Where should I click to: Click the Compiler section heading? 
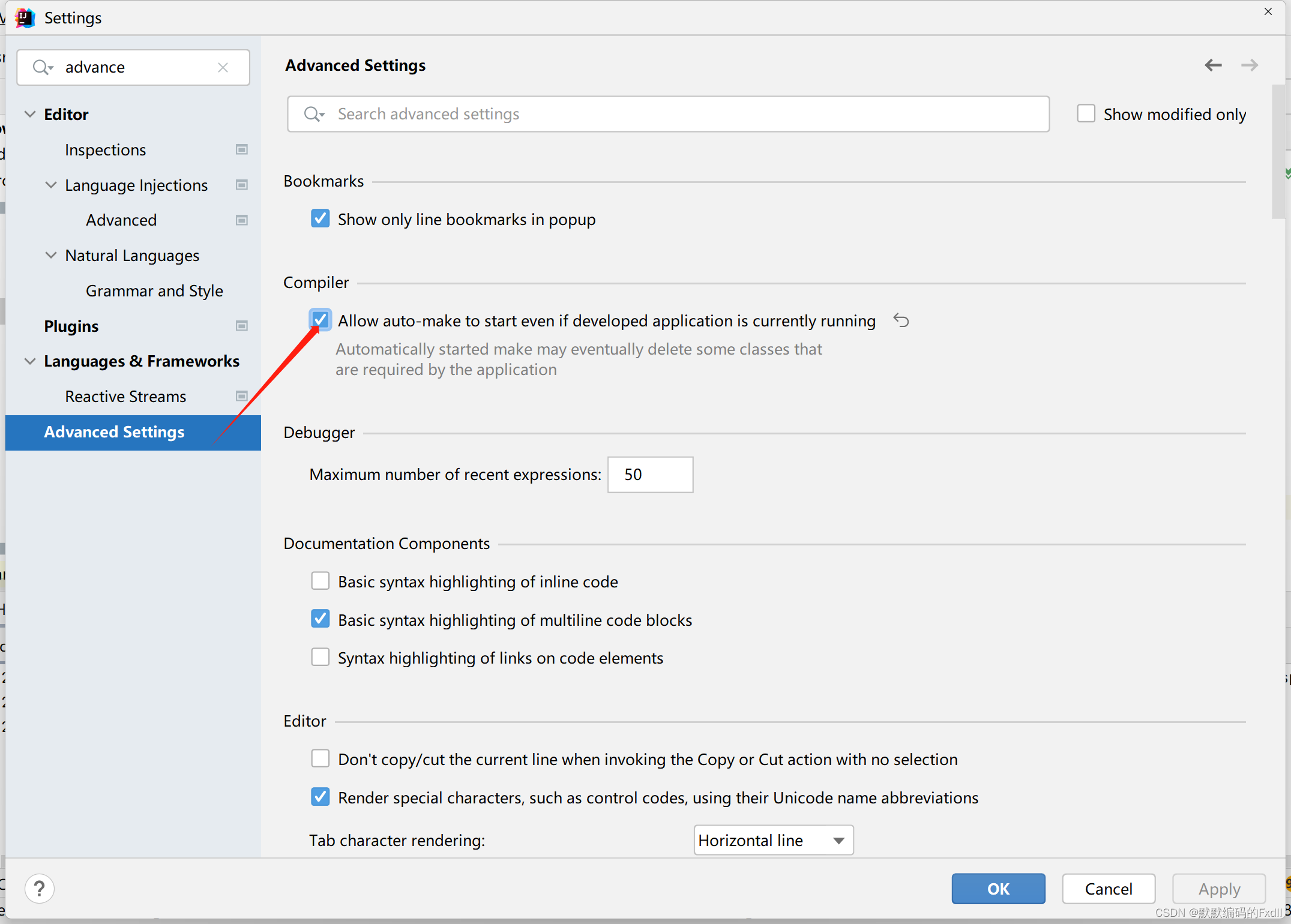click(316, 282)
